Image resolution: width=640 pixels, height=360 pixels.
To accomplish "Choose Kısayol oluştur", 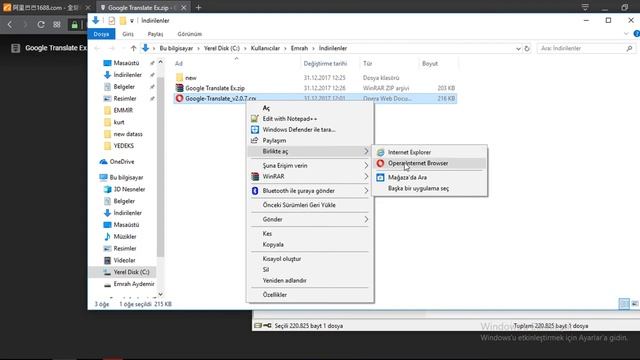I will pos(310,259).
